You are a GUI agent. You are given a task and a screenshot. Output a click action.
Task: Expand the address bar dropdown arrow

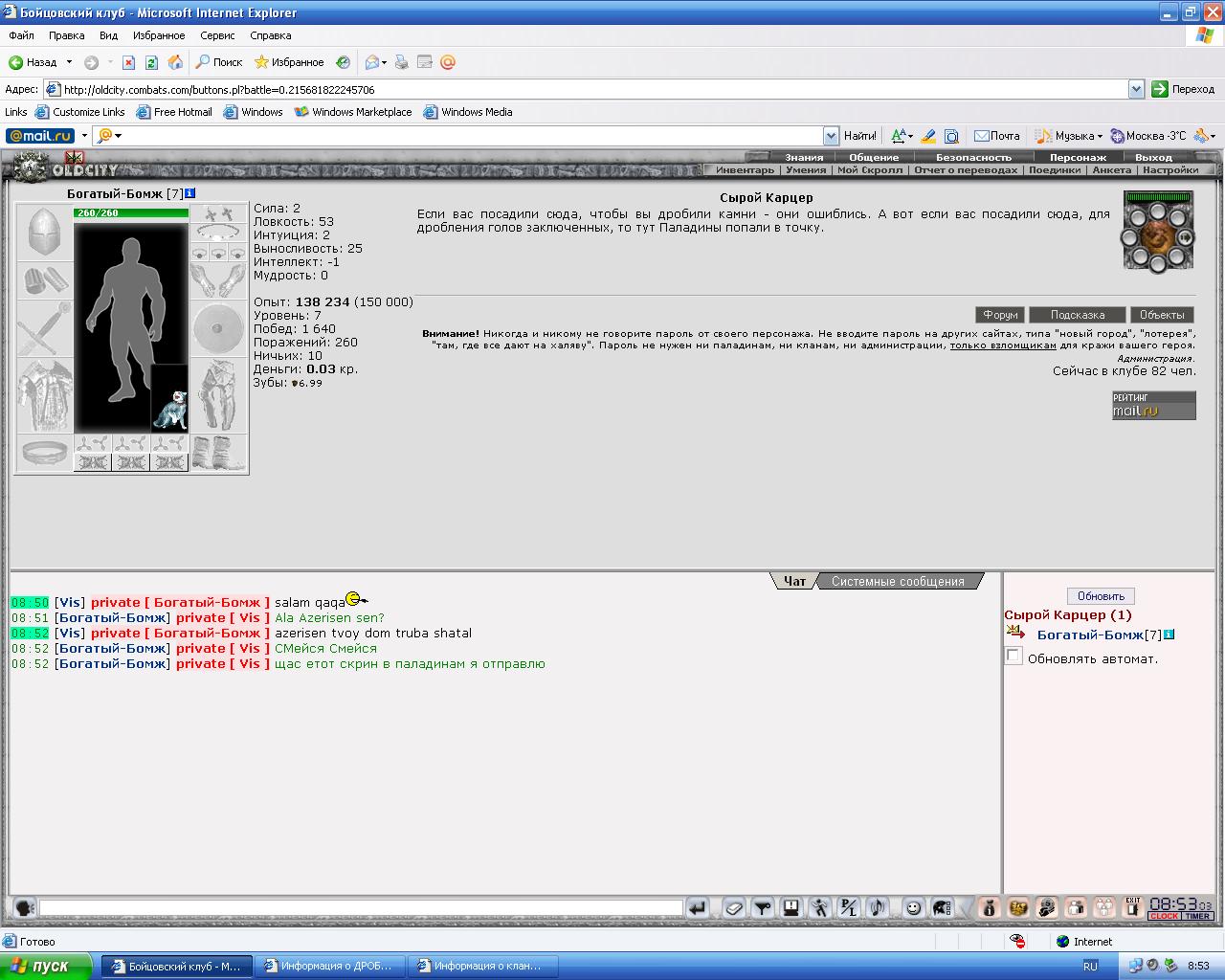coord(1136,89)
